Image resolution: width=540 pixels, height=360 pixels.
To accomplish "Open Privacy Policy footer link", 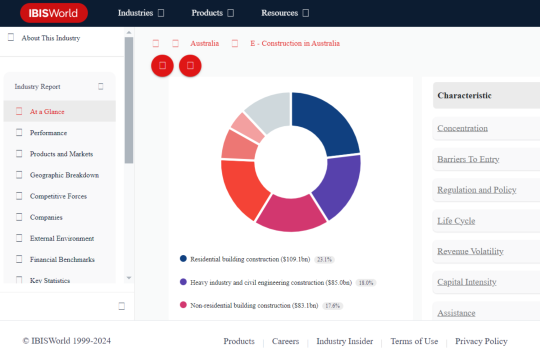I will click(x=481, y=341).
